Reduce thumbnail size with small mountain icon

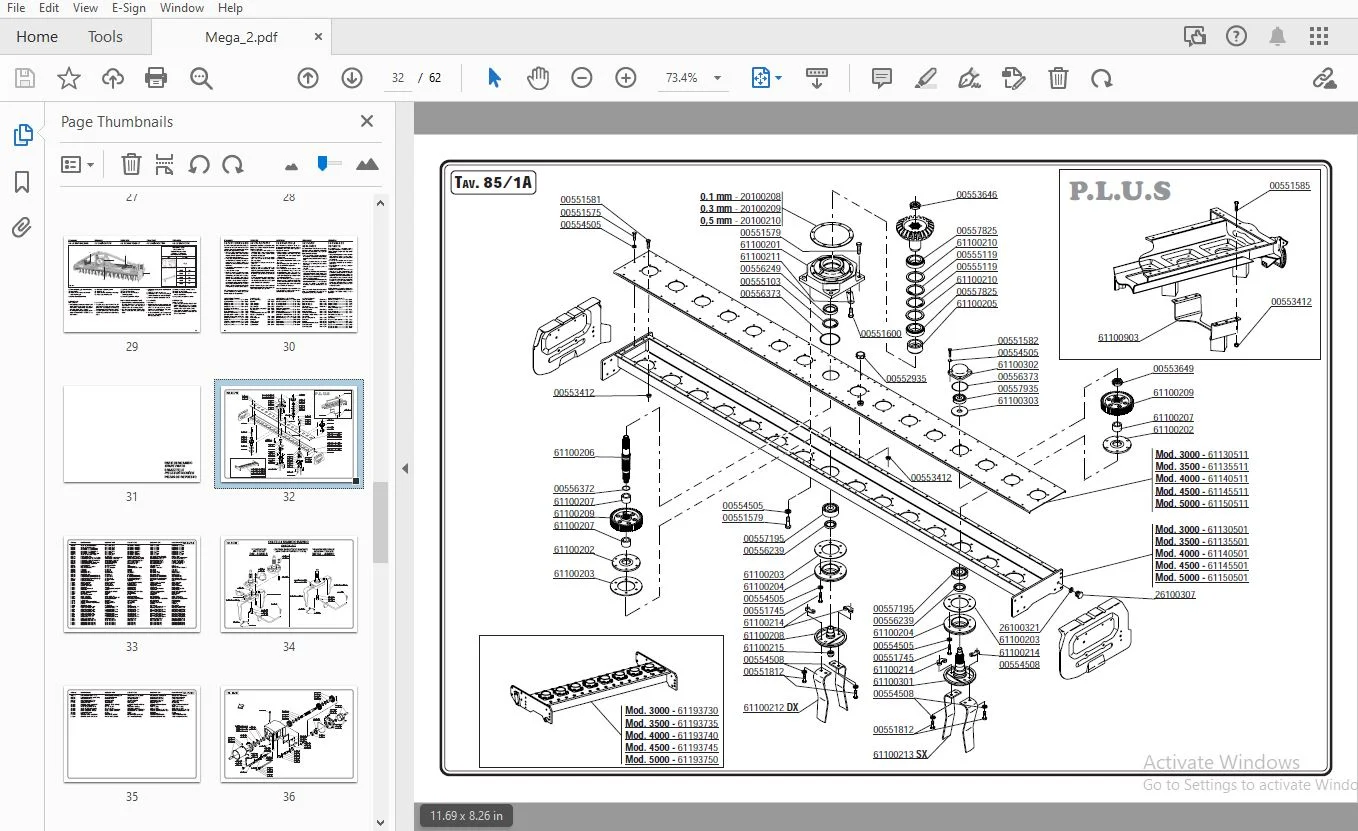point(292,165)
